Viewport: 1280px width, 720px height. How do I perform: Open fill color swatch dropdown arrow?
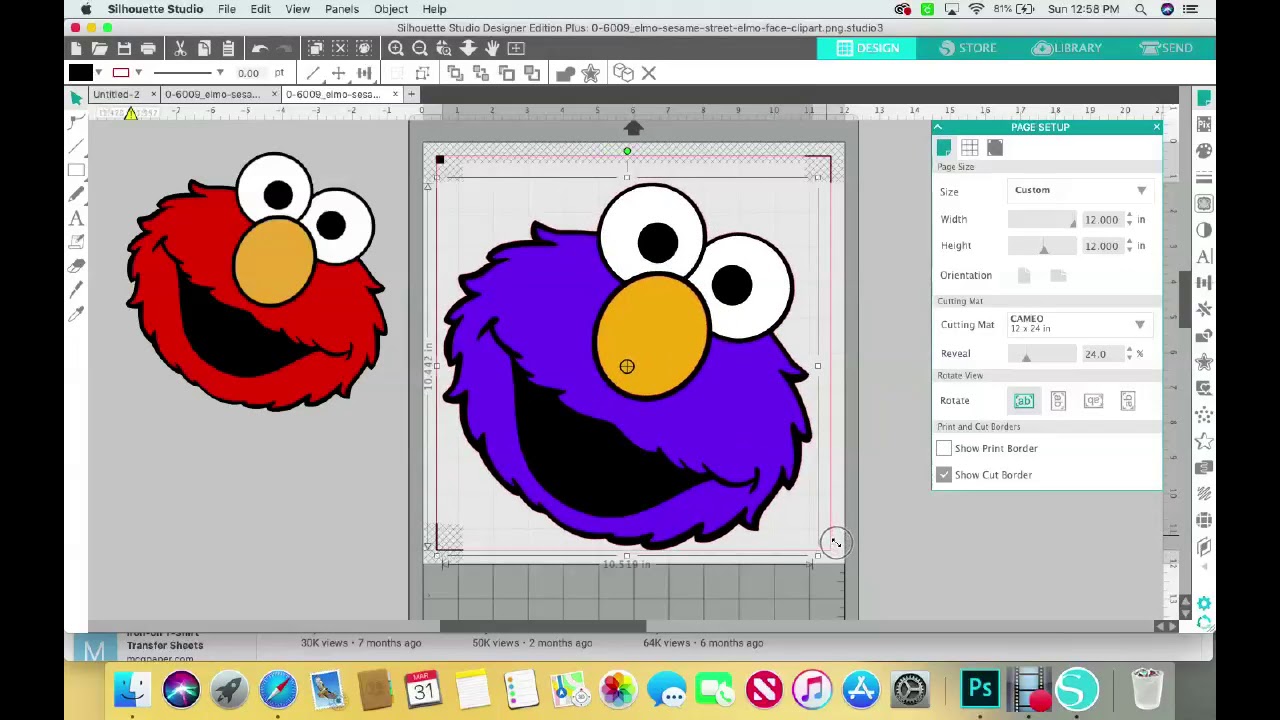click(x=98, y=73)
